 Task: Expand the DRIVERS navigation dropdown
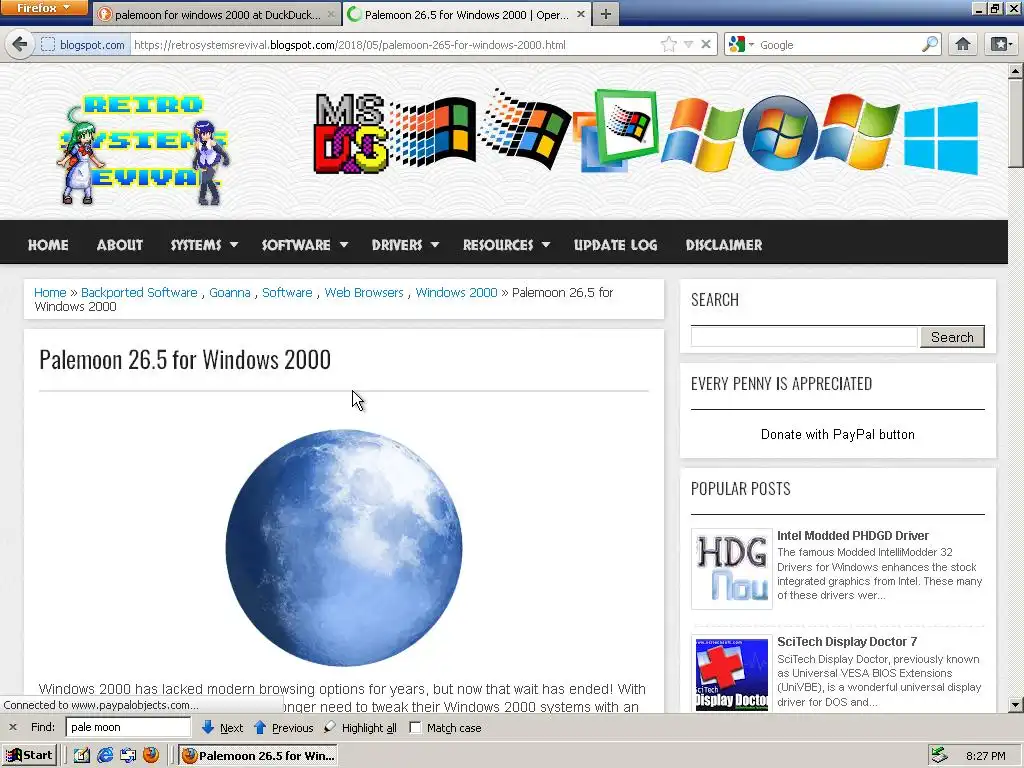pyautogui.click(x=405, y=245)
